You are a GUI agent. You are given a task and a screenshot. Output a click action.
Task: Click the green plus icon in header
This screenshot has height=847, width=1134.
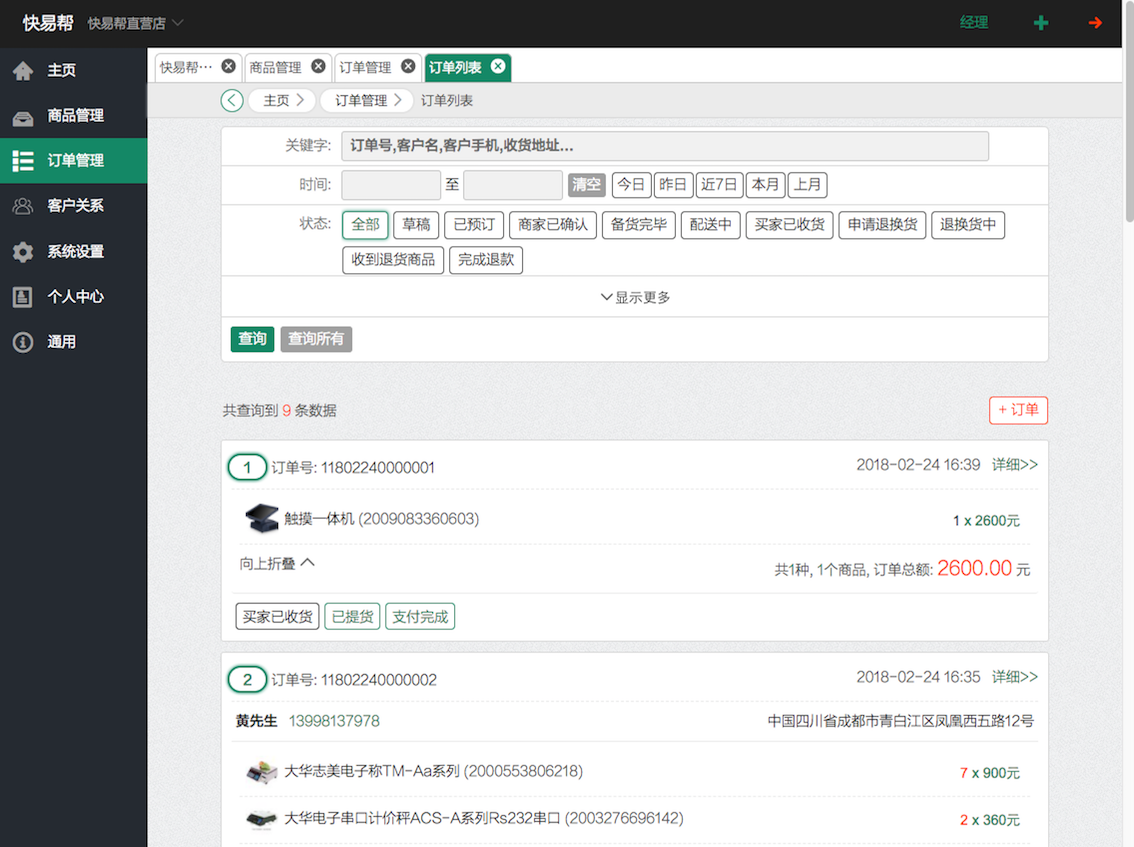[x=1041, y=23]
